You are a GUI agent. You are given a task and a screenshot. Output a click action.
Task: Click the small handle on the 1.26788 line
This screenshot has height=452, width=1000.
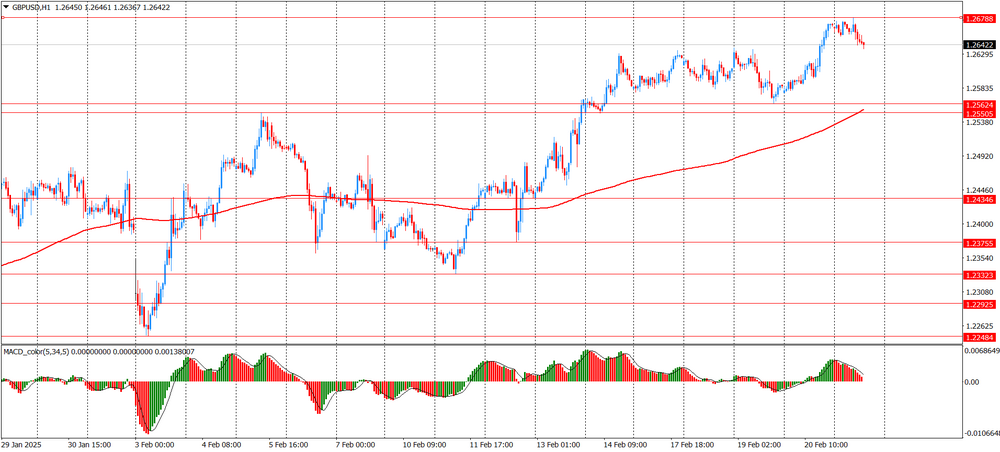(x=3, y=19)
